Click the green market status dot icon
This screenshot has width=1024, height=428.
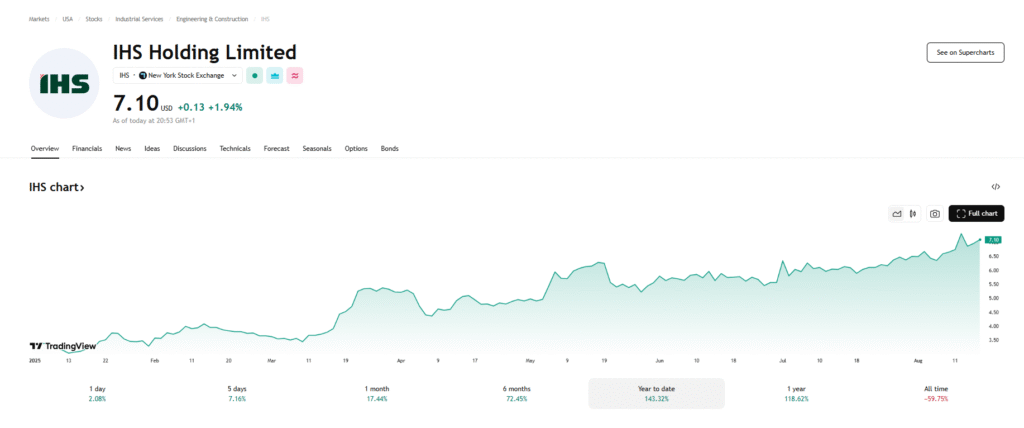pyautogui.click(x=254, y=76)
